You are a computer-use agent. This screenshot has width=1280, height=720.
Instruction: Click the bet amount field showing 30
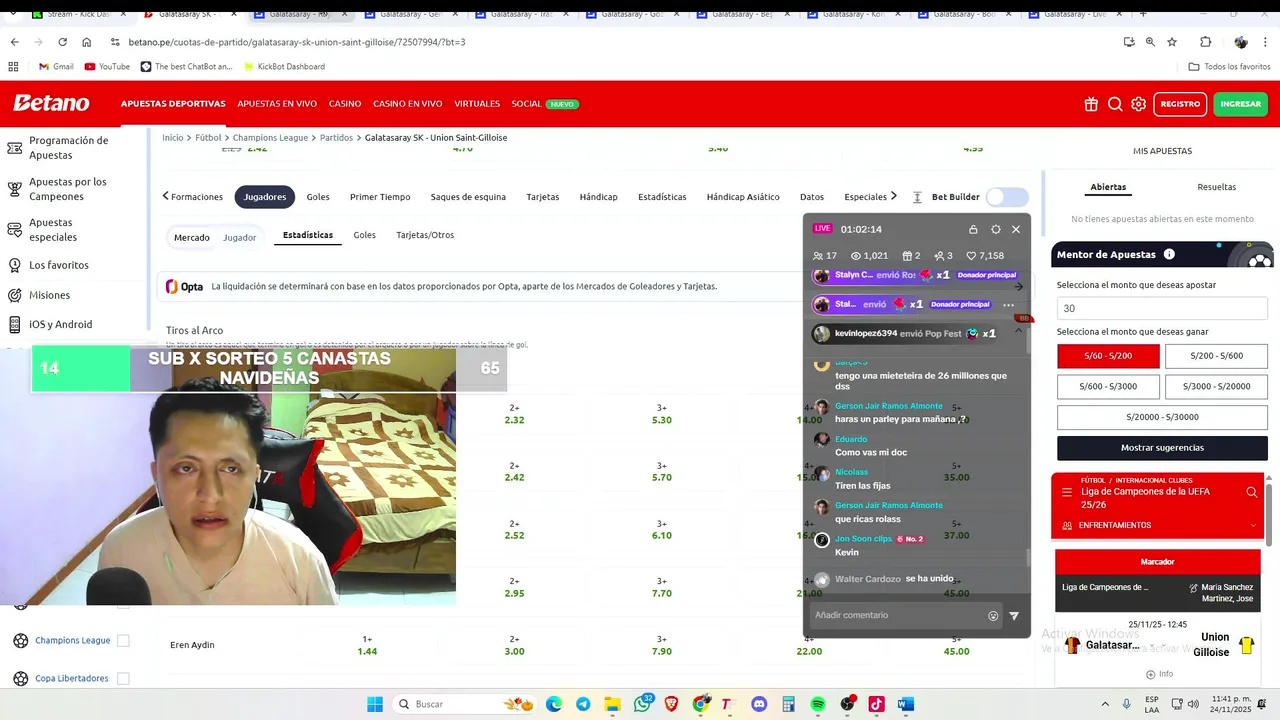pyautogui.click(x=1162, y=309)
